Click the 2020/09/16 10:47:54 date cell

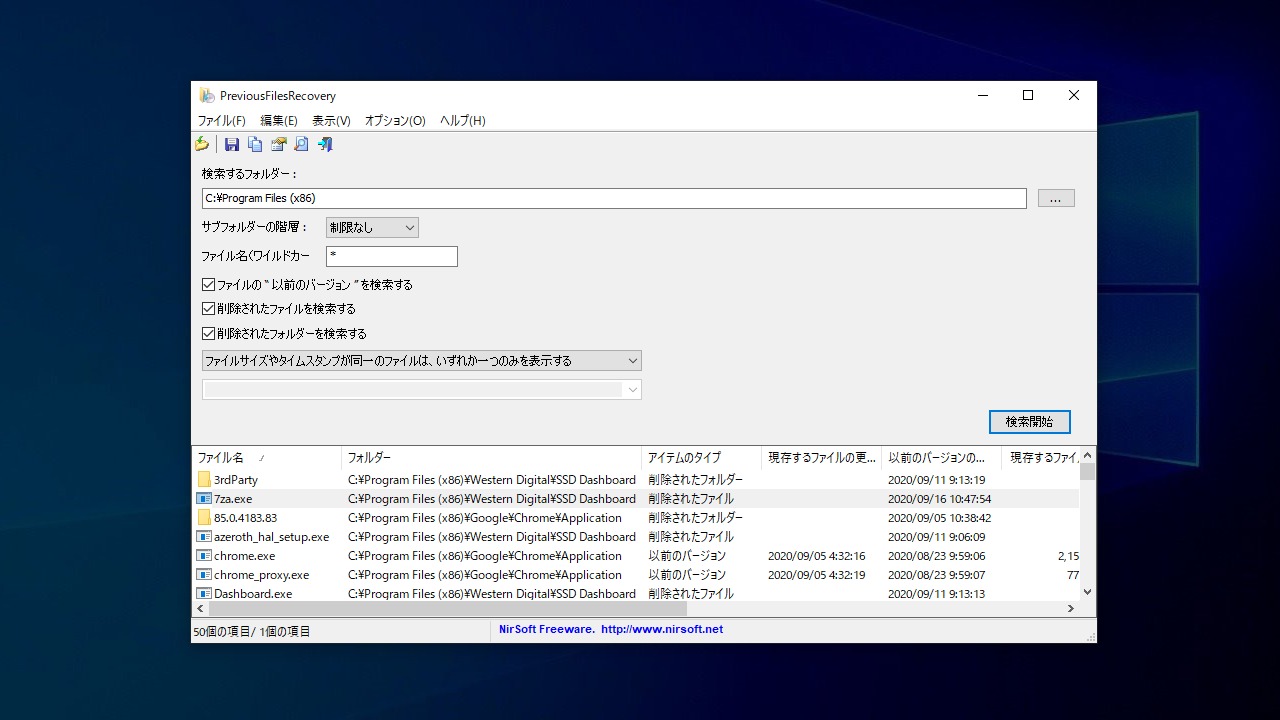939,499
